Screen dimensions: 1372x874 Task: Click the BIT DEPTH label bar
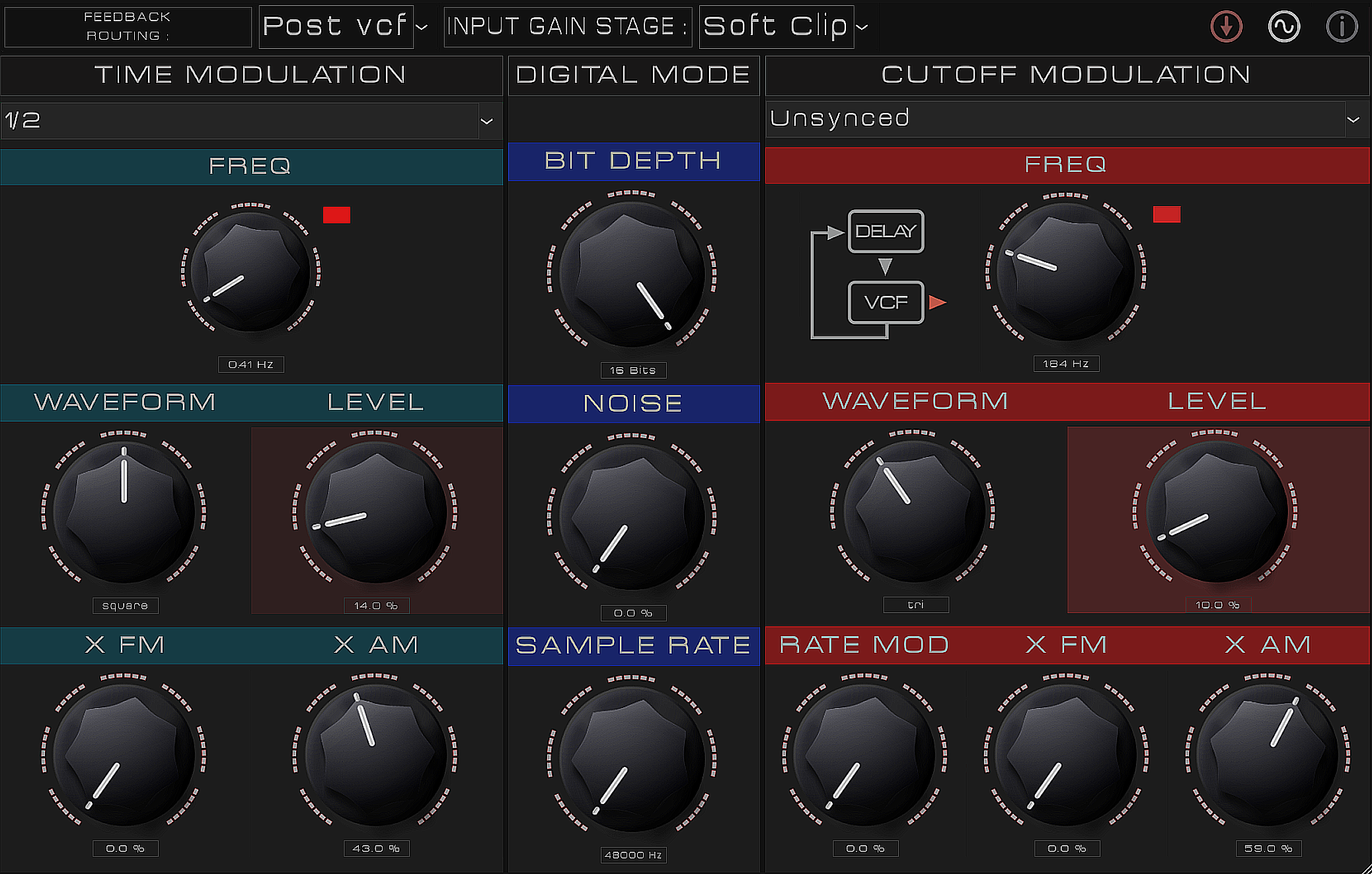point(632,161)
